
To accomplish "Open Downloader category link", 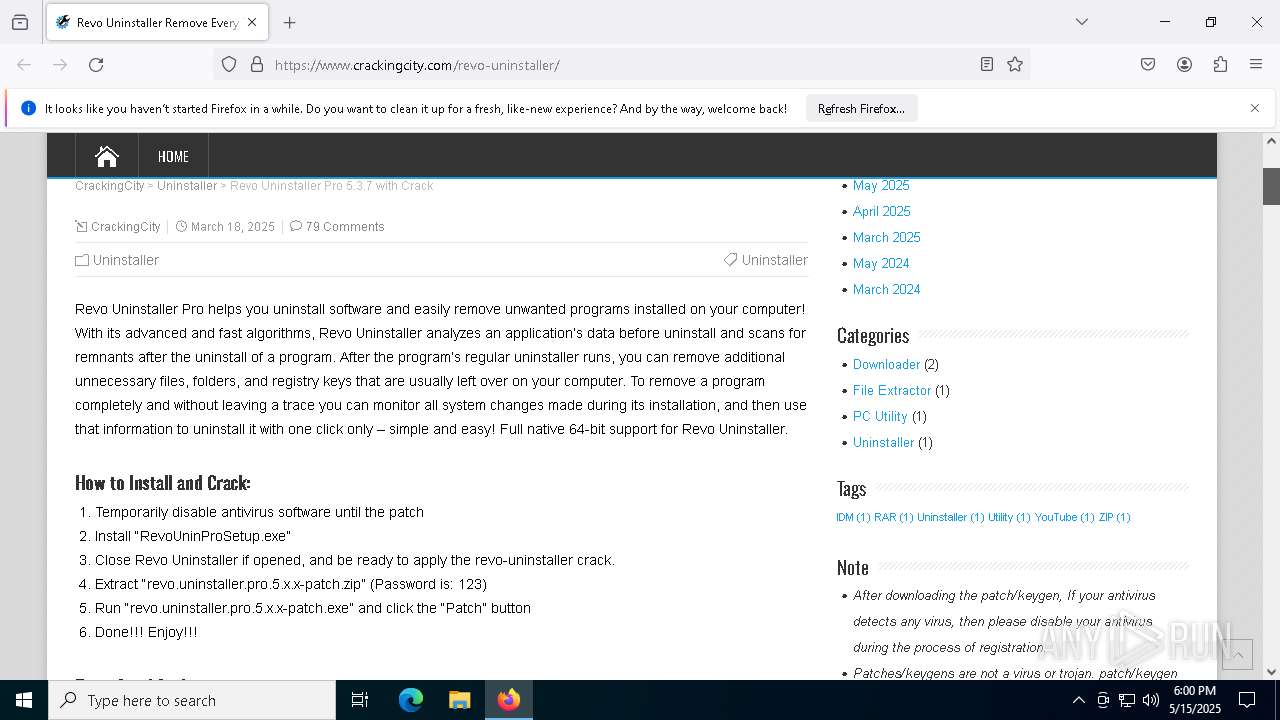I will pos(886,365).
